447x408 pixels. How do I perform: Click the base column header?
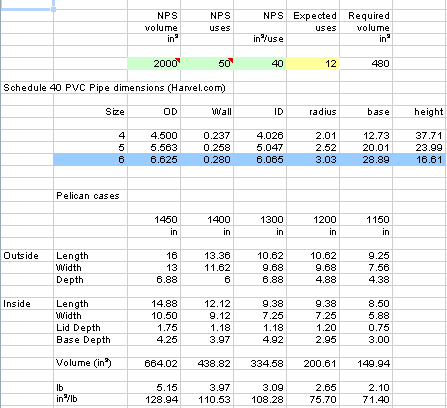coord(378,112)
